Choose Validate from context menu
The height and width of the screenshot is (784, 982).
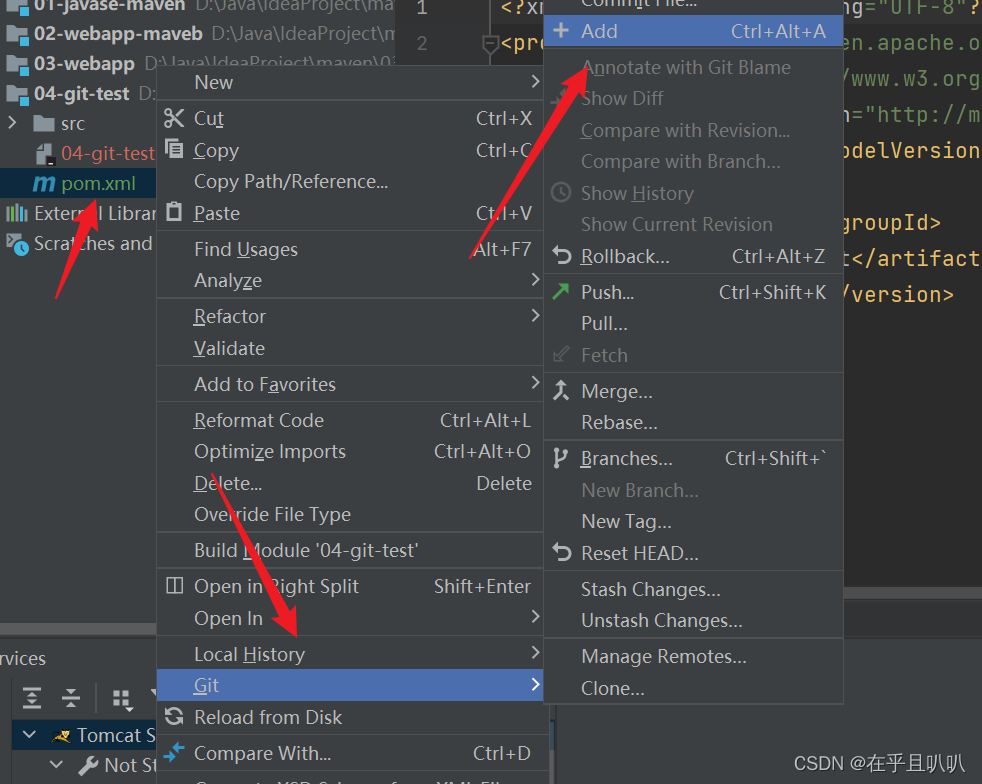[349, 348]
